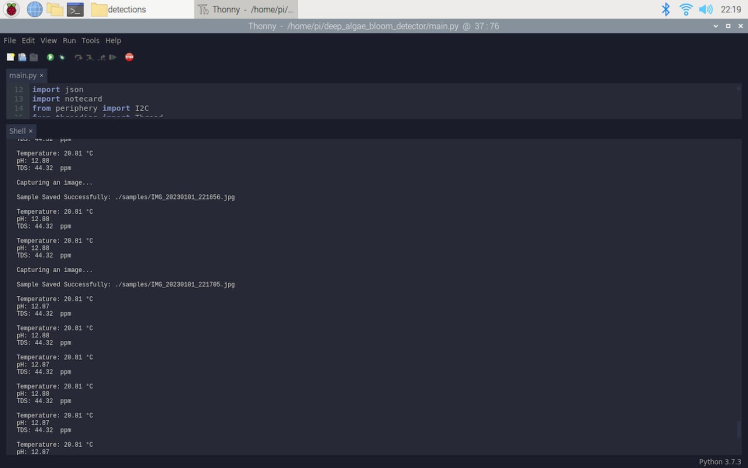Screen dimensions: 748x468
Task: Stop the running program with red icon
Action: 129,57
